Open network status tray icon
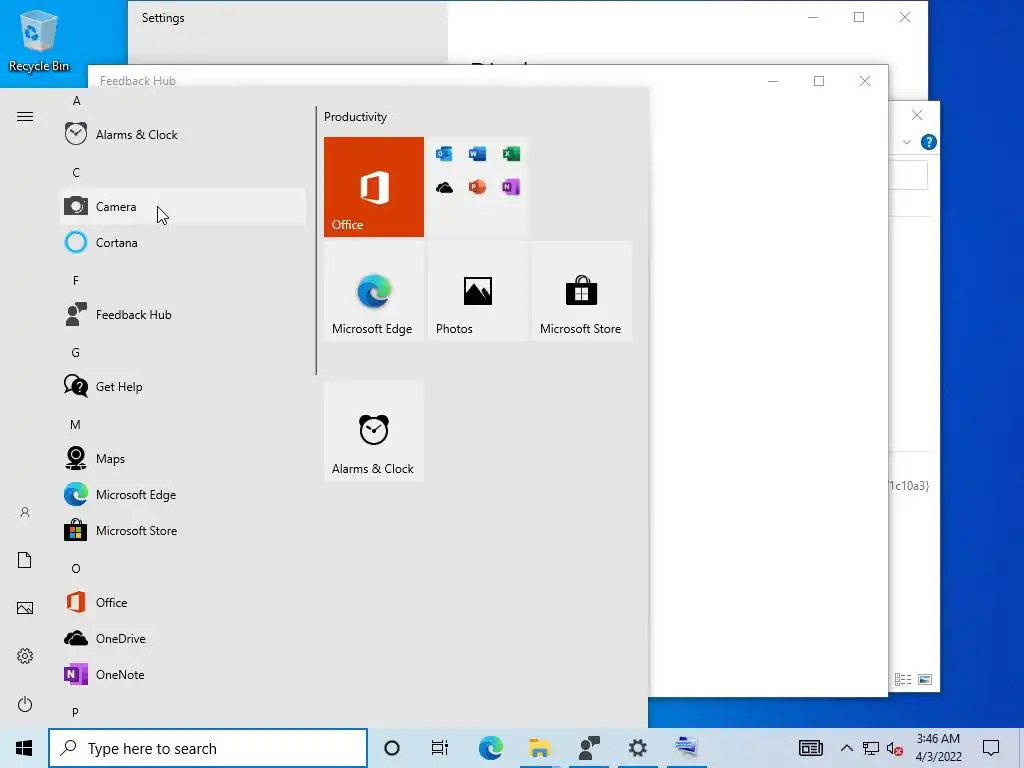The width and height of the screenshot is (1024, 768). pos(871,748)
